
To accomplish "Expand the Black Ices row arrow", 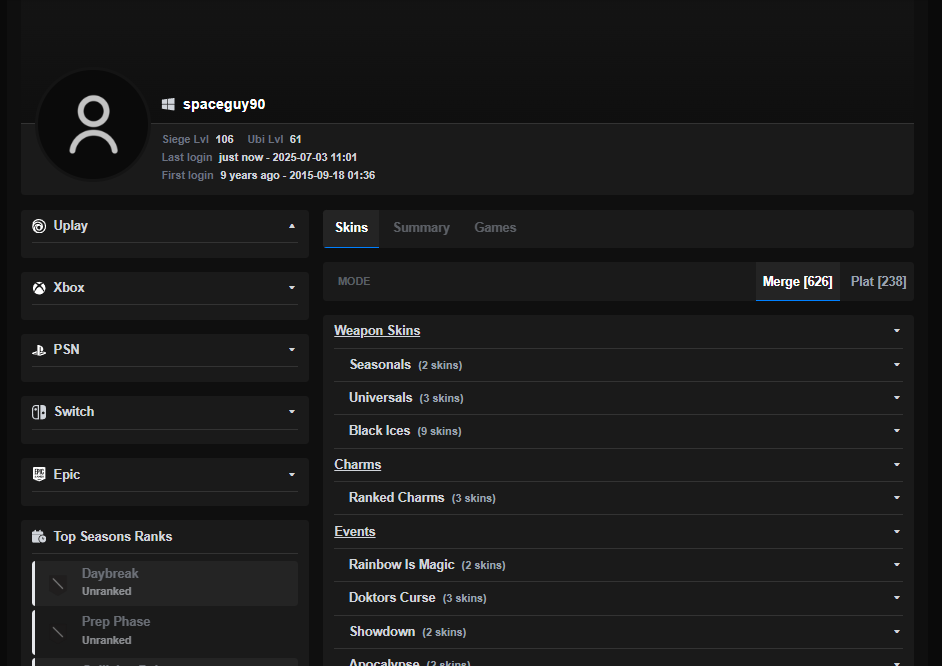I will [x=897, y=431].
